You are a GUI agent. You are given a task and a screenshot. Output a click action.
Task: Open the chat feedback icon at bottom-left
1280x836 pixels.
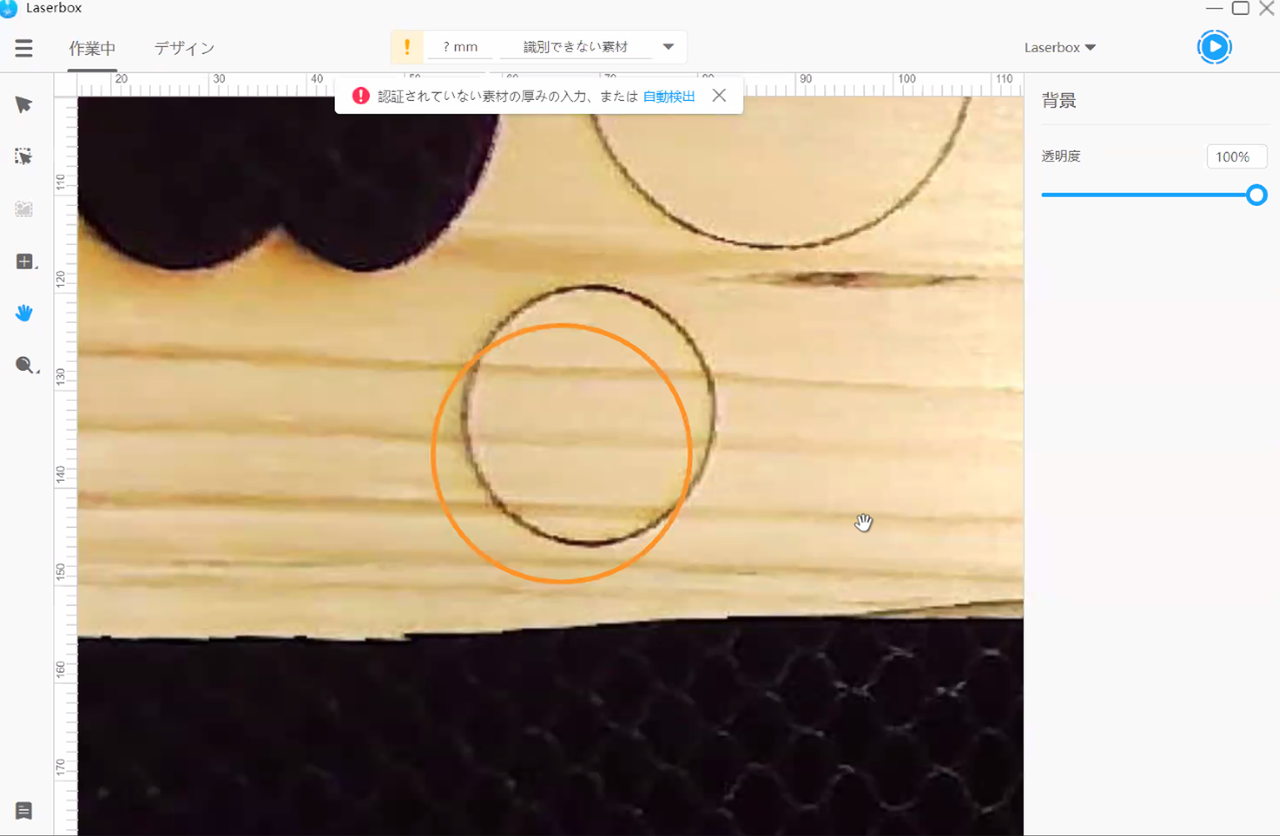[x=24, y=811]
